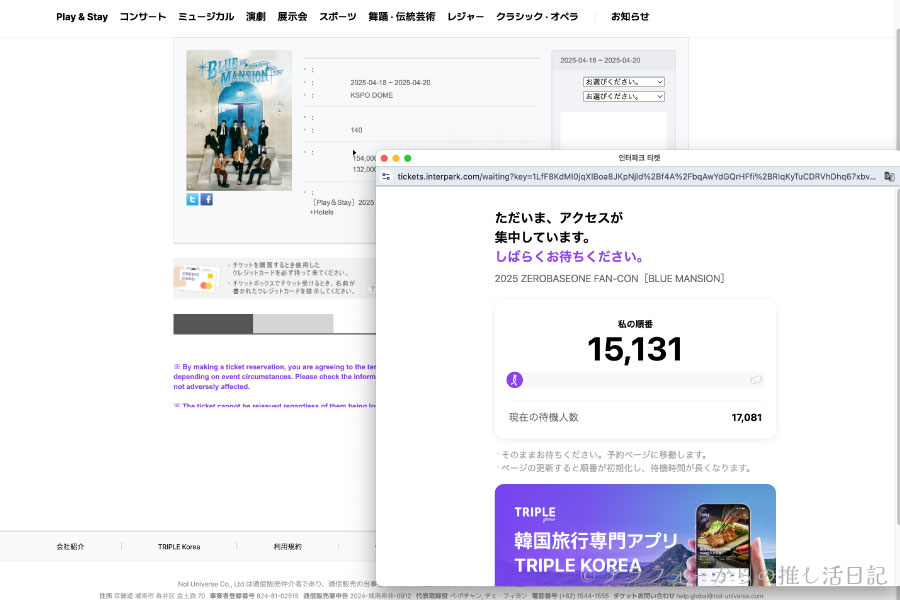Maximize the Interpark popup with green button
Screen dimensions: 900x600
408,158
